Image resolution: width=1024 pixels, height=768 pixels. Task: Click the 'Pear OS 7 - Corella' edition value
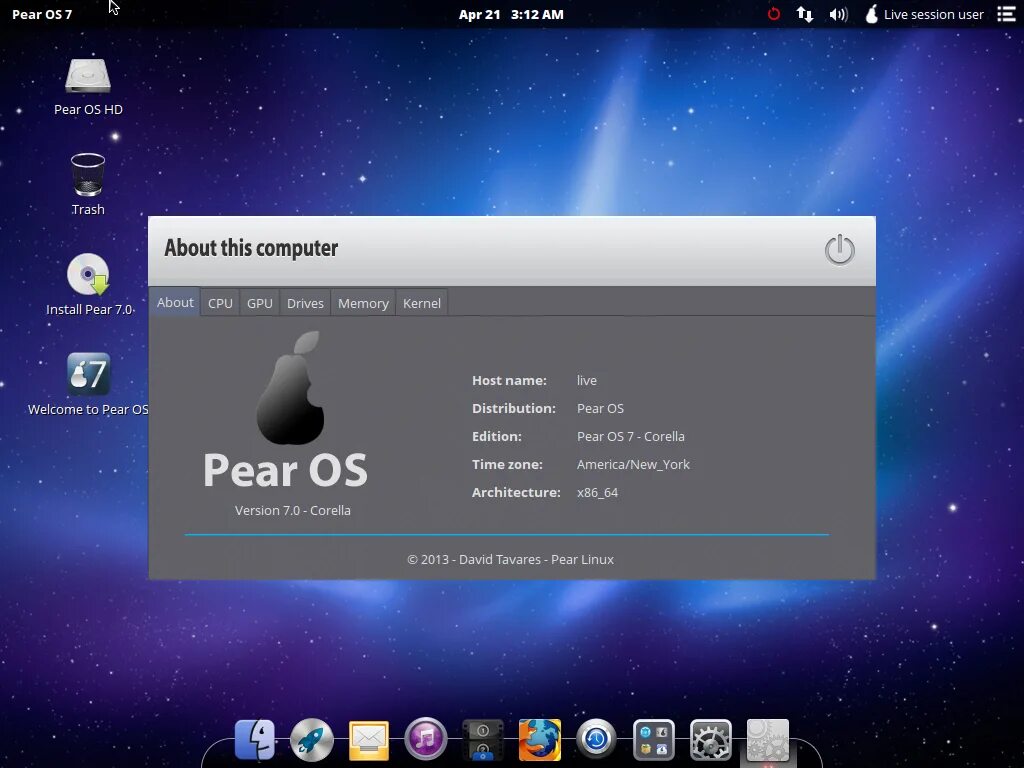click(631, 436)
